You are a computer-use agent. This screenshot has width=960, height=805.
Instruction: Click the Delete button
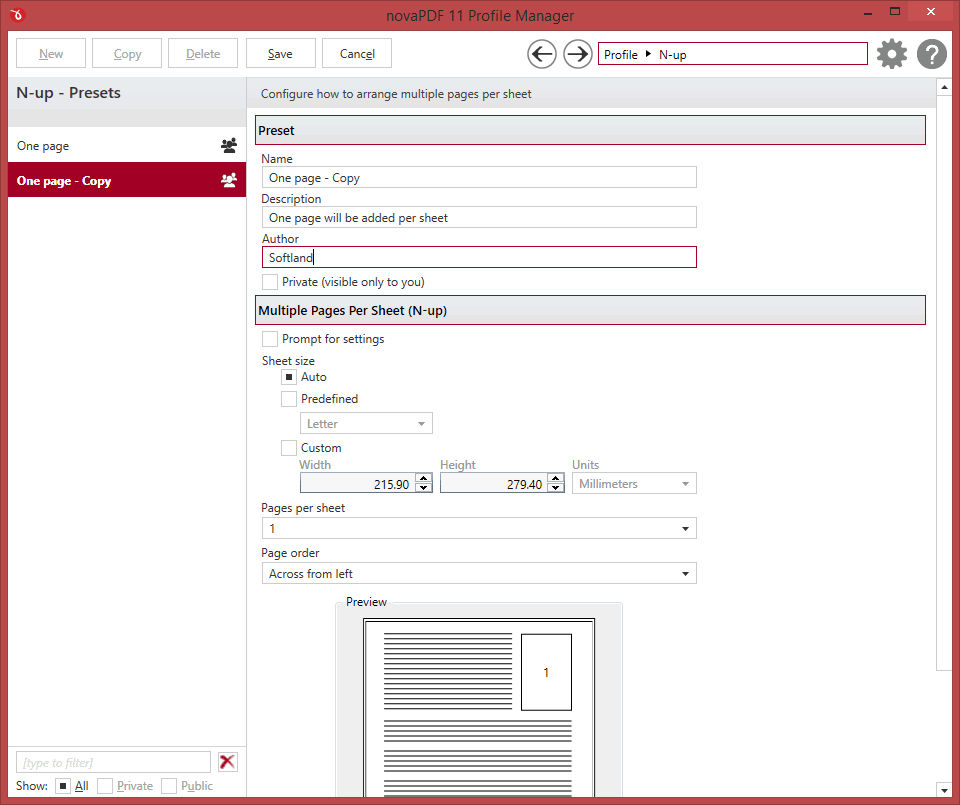[x=203, y=54]
